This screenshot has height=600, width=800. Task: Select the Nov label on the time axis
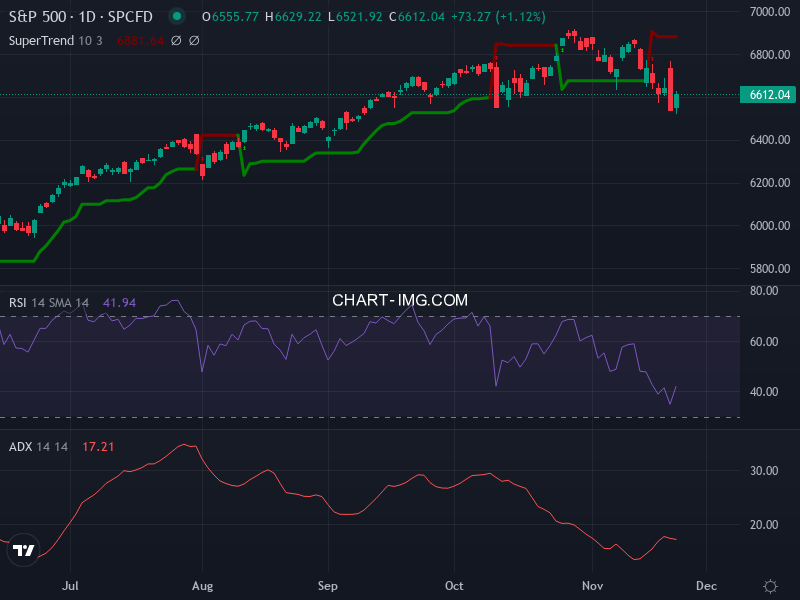click(592, 585)
